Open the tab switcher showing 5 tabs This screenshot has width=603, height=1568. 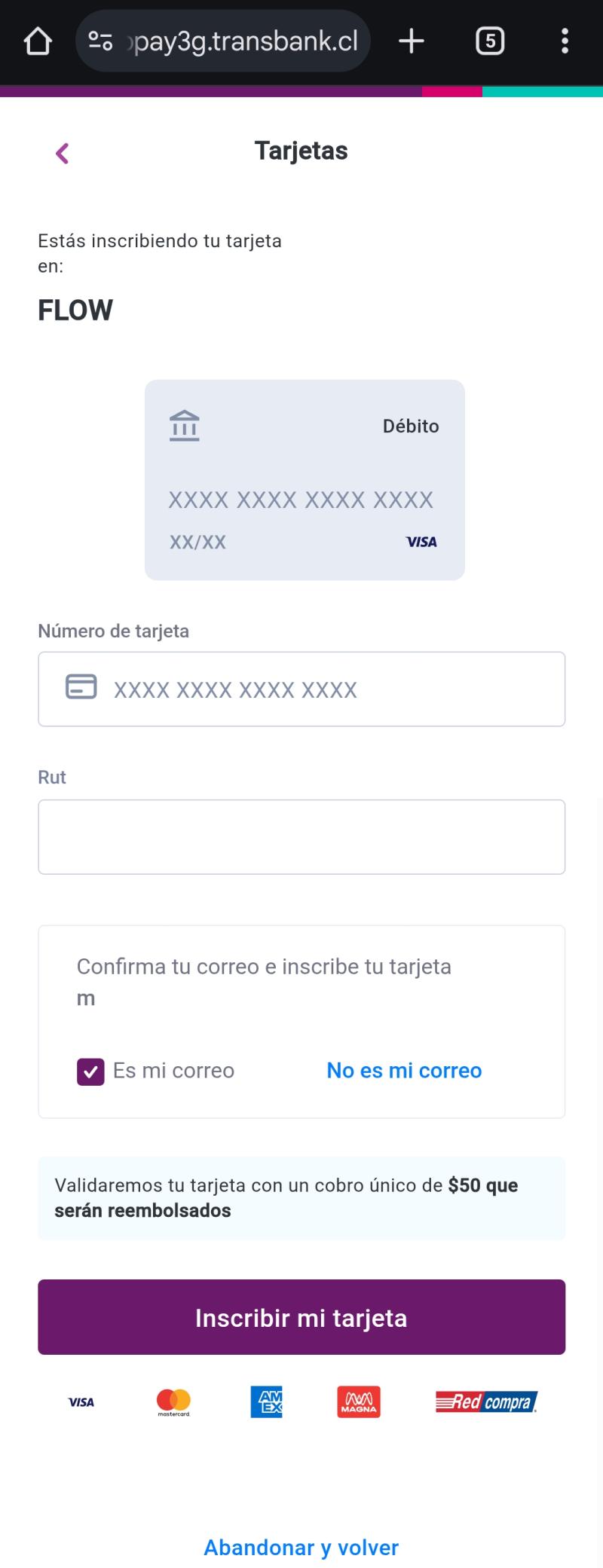pyautogui.click(x=490, y=41)
